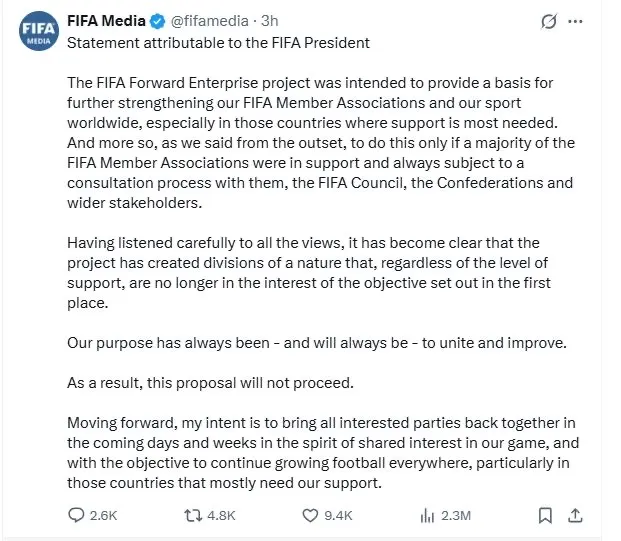Image resolution: width=621 pixels, height=541 pixels.
Task: Repost the FIFA Media statement
Action: click(x=193, y=515)
